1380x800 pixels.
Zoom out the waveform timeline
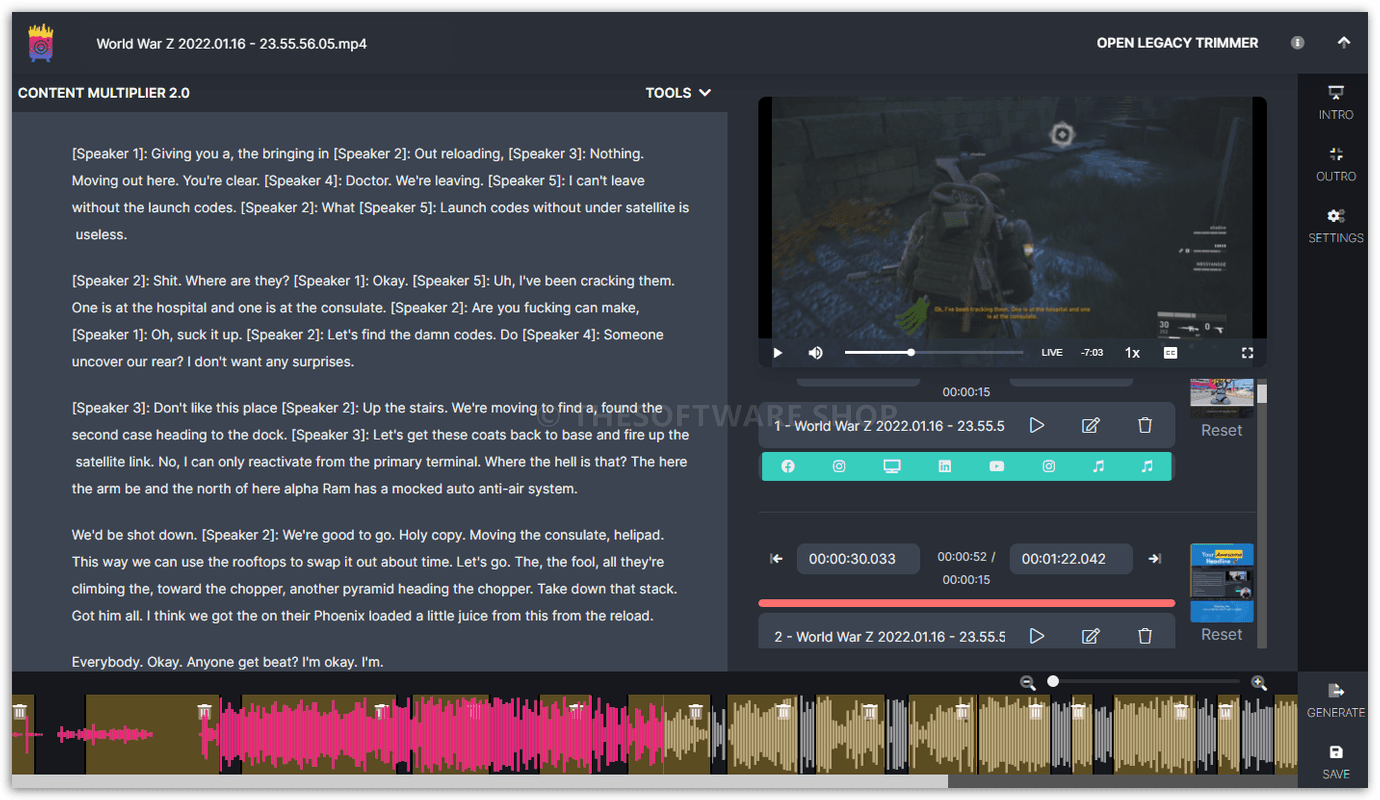pyautogui.click(x=1027, y=682)
